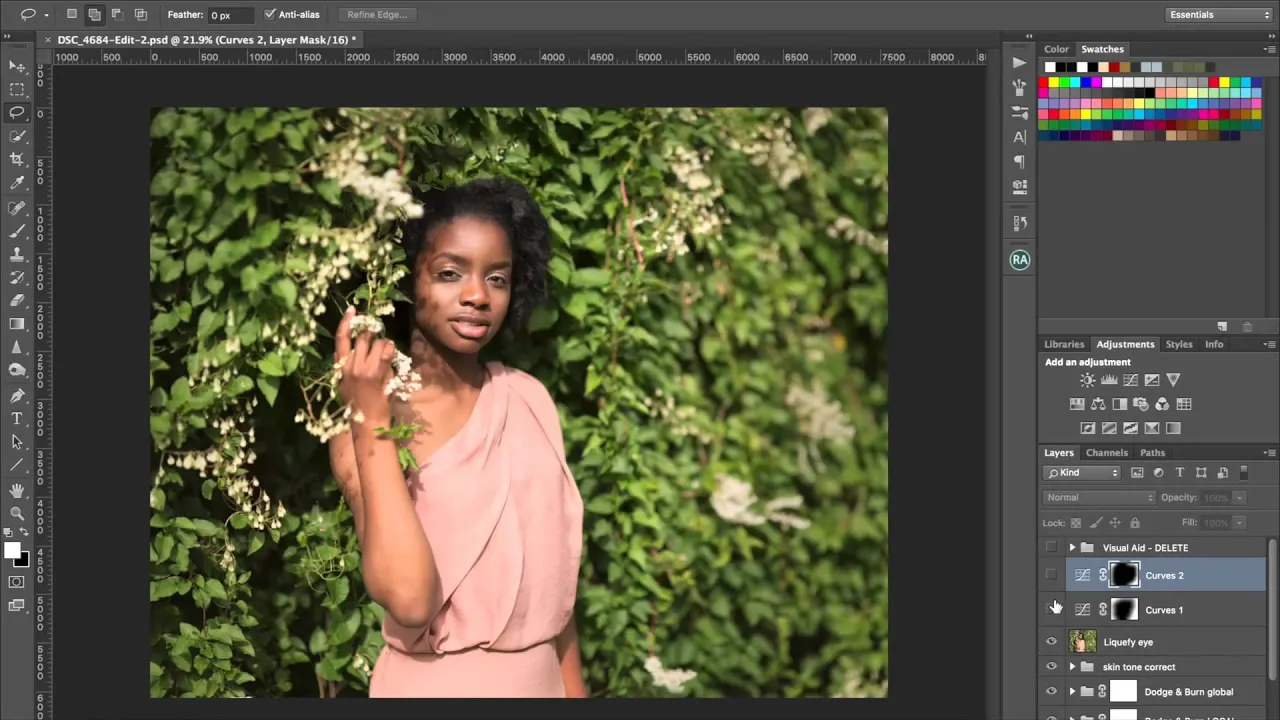
Task: Select the Move tool
Action: [x=17, y=67]
